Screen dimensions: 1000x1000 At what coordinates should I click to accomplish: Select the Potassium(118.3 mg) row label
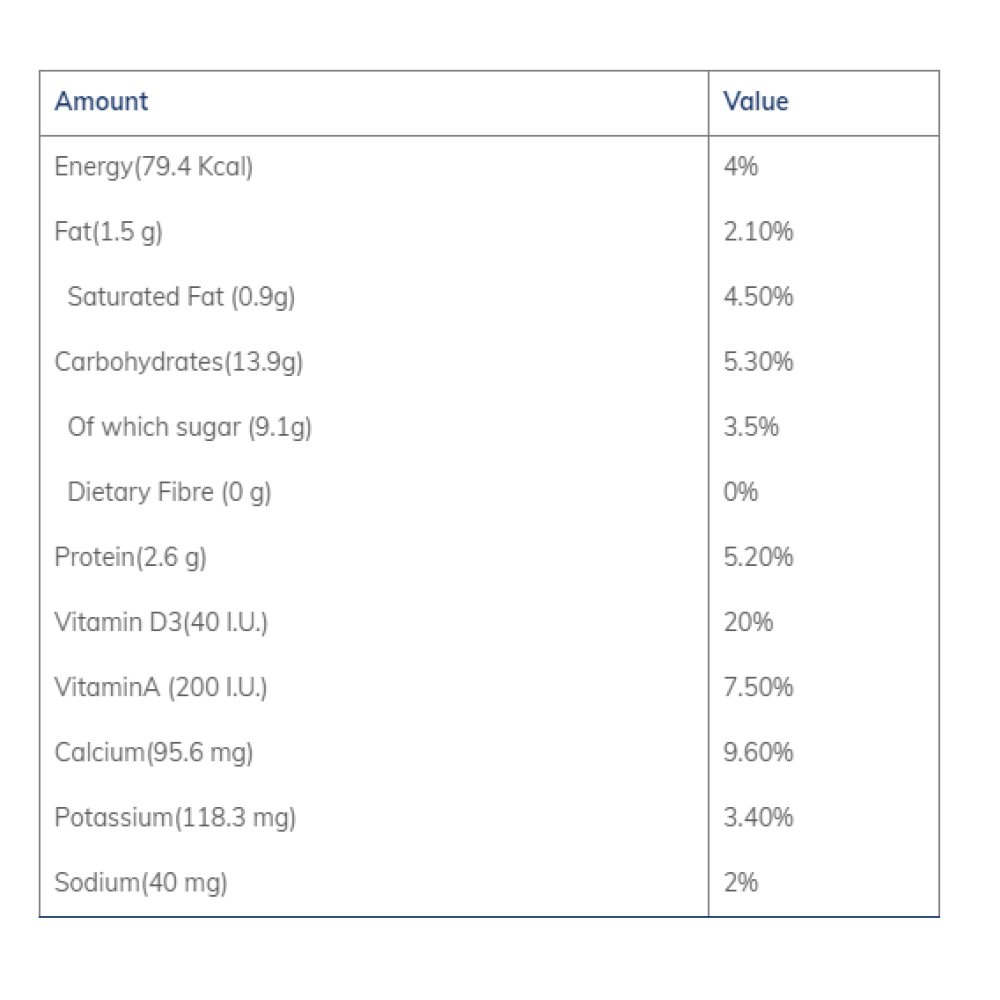(175, 817)
